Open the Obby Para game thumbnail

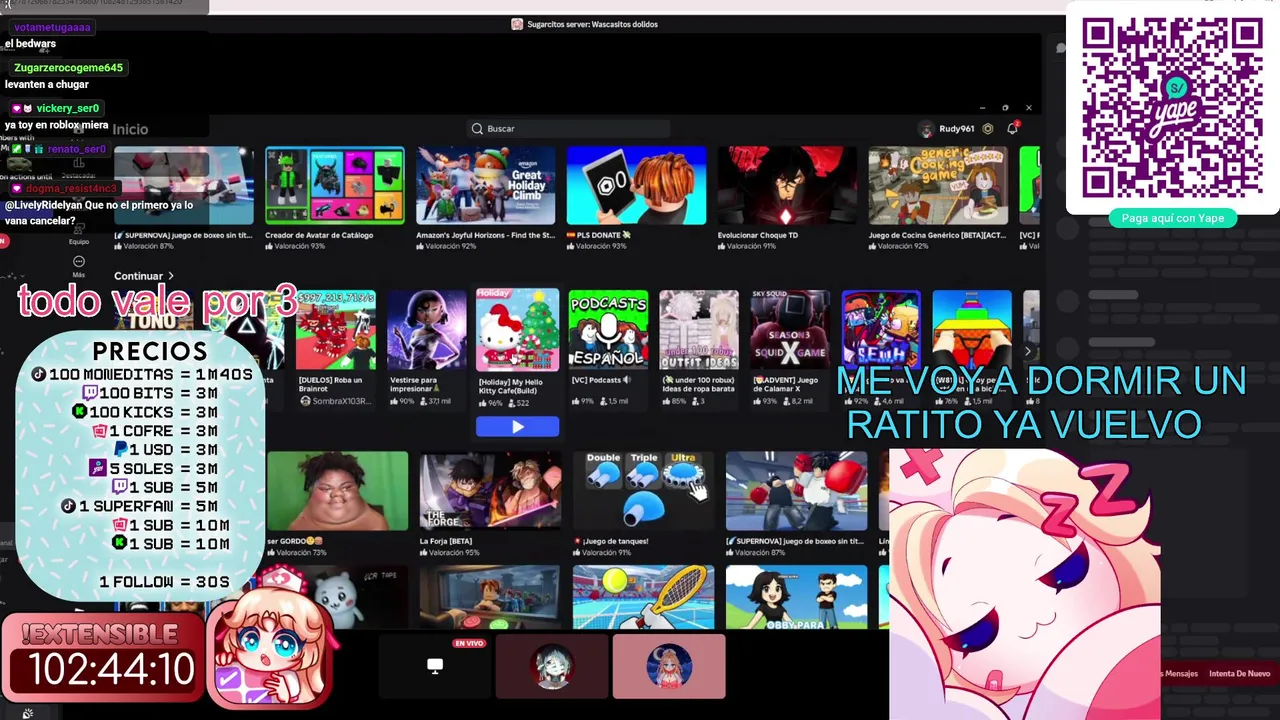pyautogui.click(x=796, y=597)
